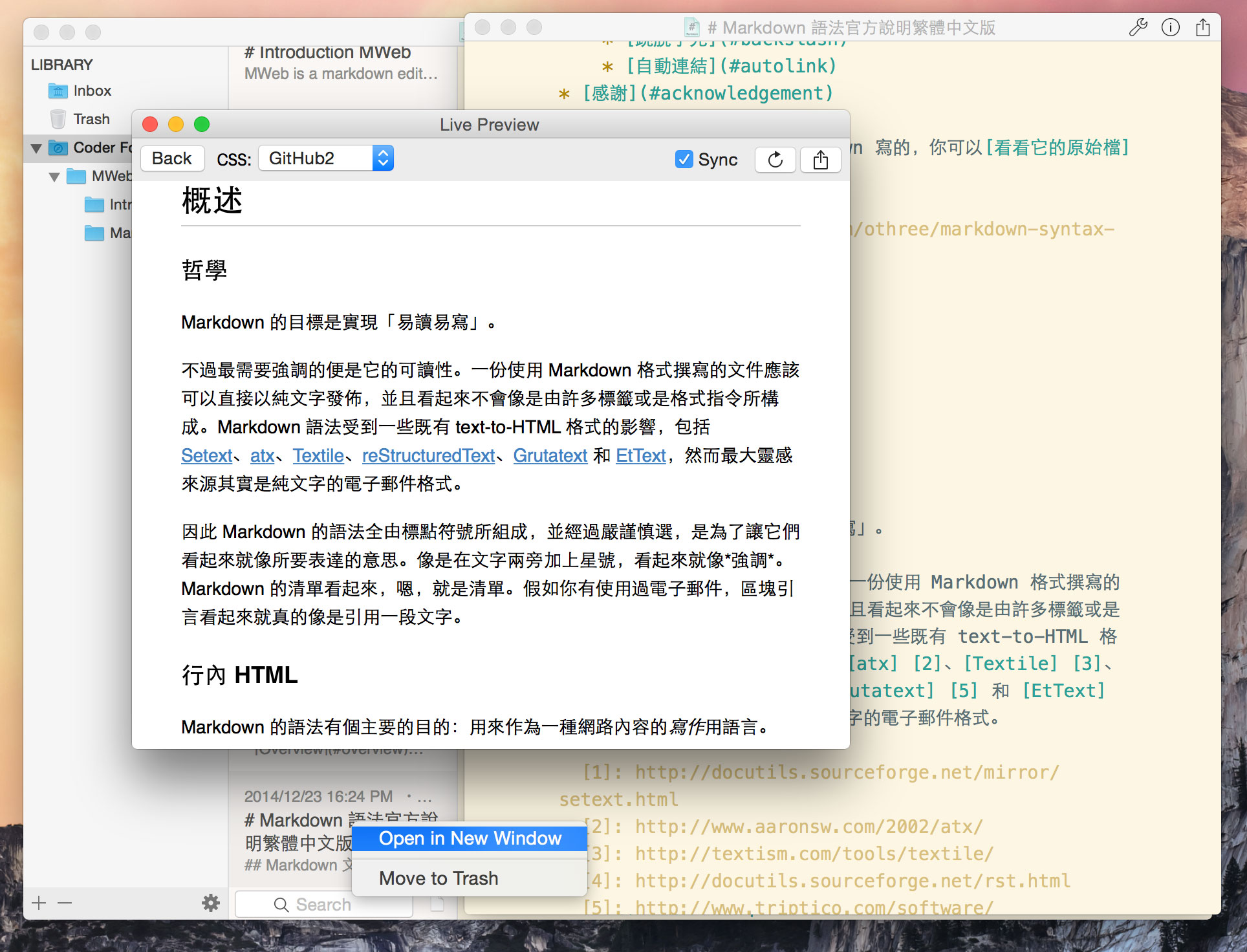Image resolution: width=1247 pixels, height=952 pixels.
Task: Collapse the MWeb subfolder triangle
Action: [54, 177]
